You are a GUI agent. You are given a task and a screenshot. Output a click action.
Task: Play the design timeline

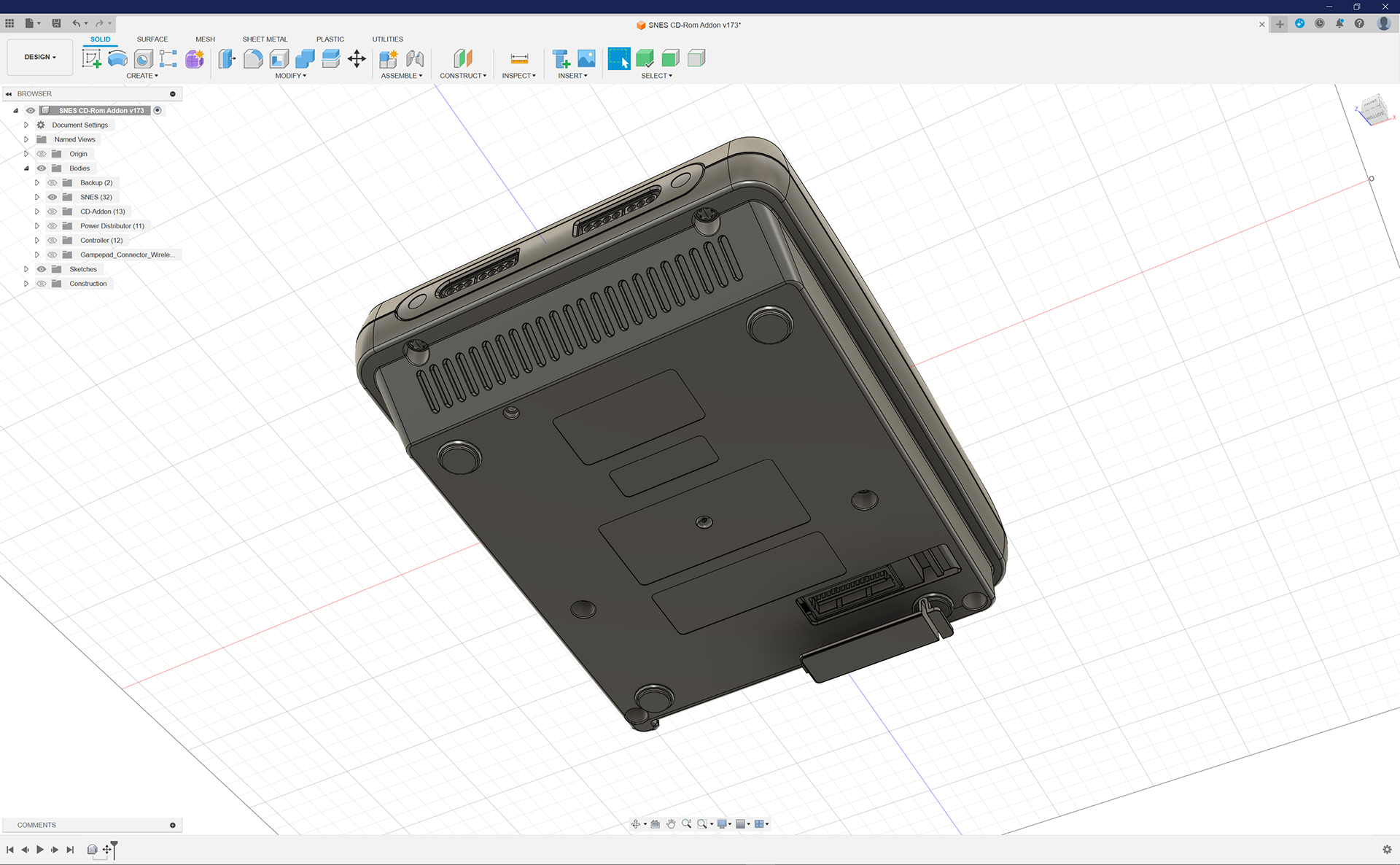(x=40, y=850)
